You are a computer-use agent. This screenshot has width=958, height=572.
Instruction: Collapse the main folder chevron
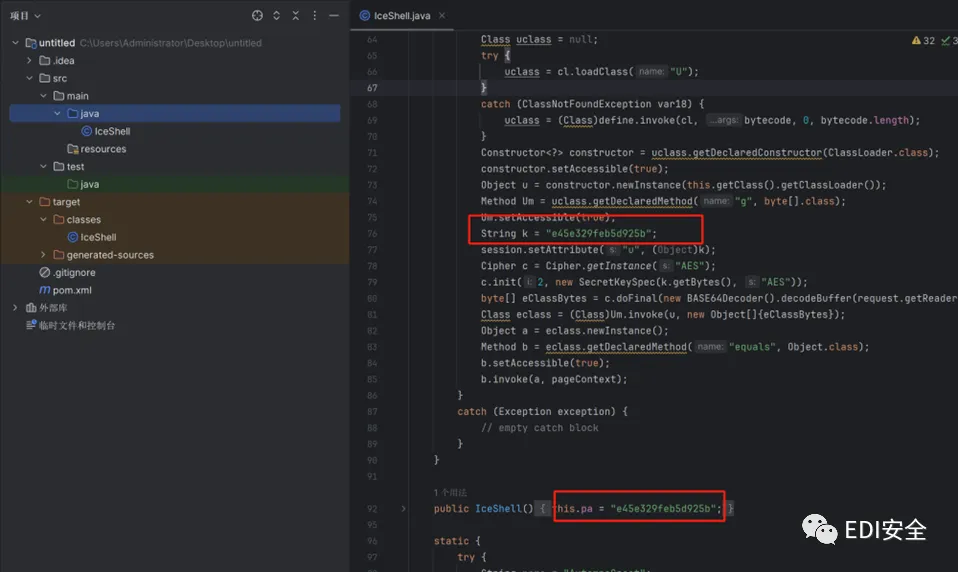(43, 96)
